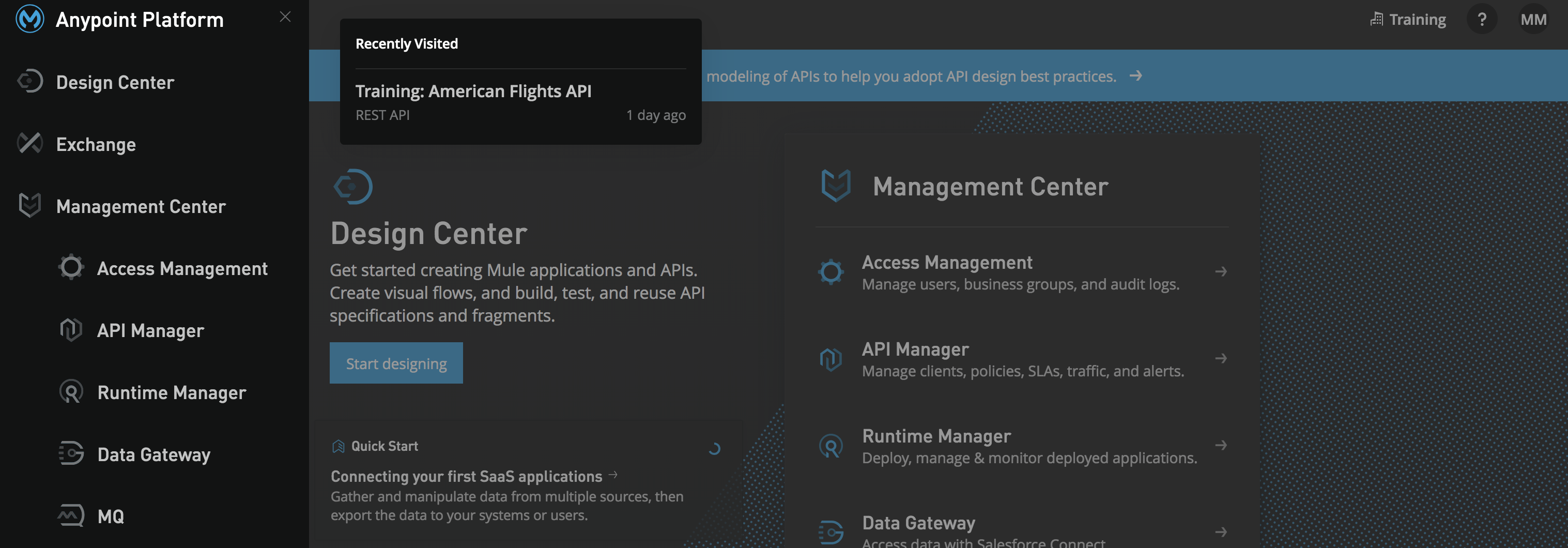Open the Training link in the header
Viewport: 1568px width, 548px height.
point(1417,20)
